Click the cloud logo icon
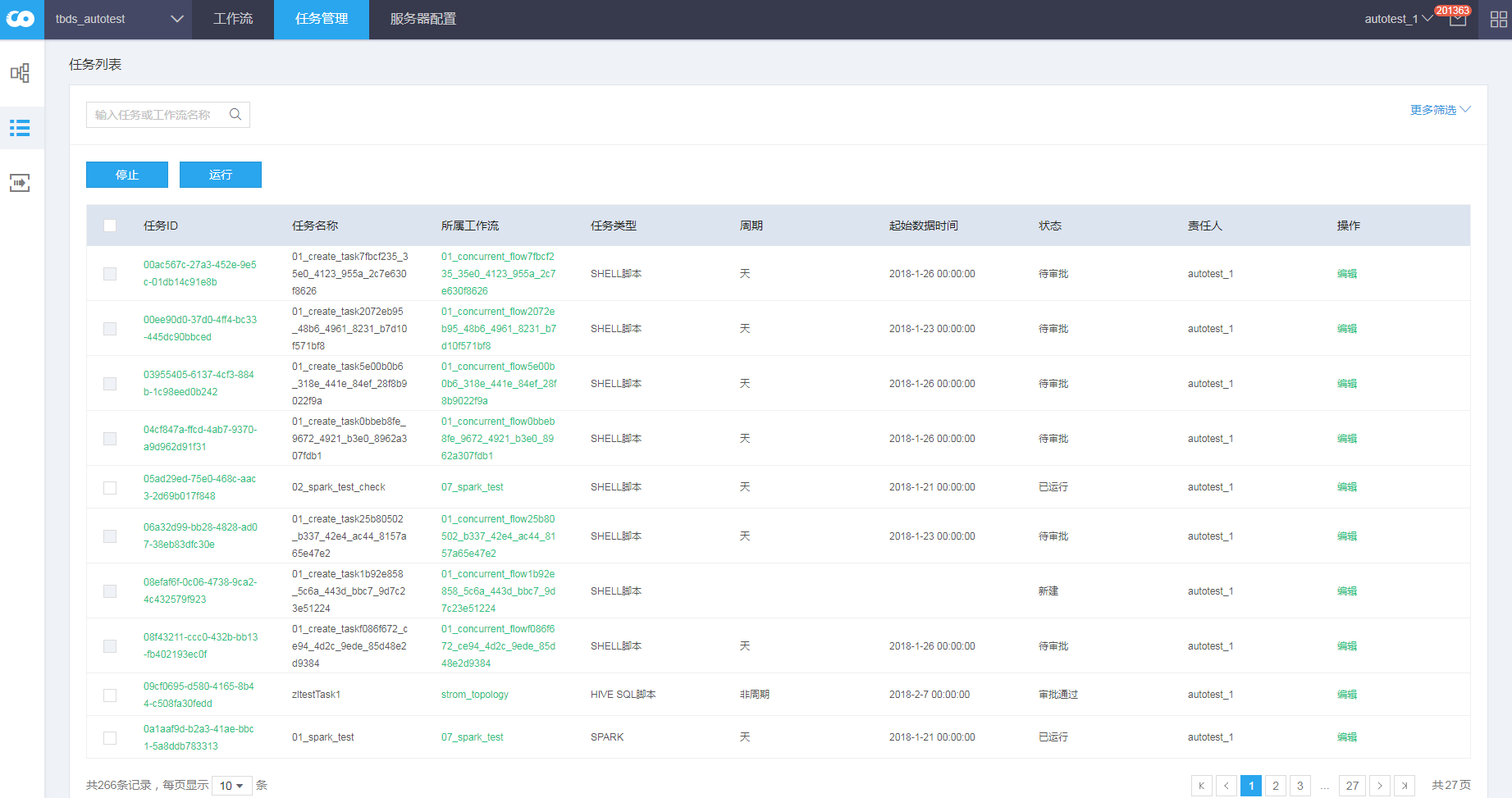 (x=21, y=19)
